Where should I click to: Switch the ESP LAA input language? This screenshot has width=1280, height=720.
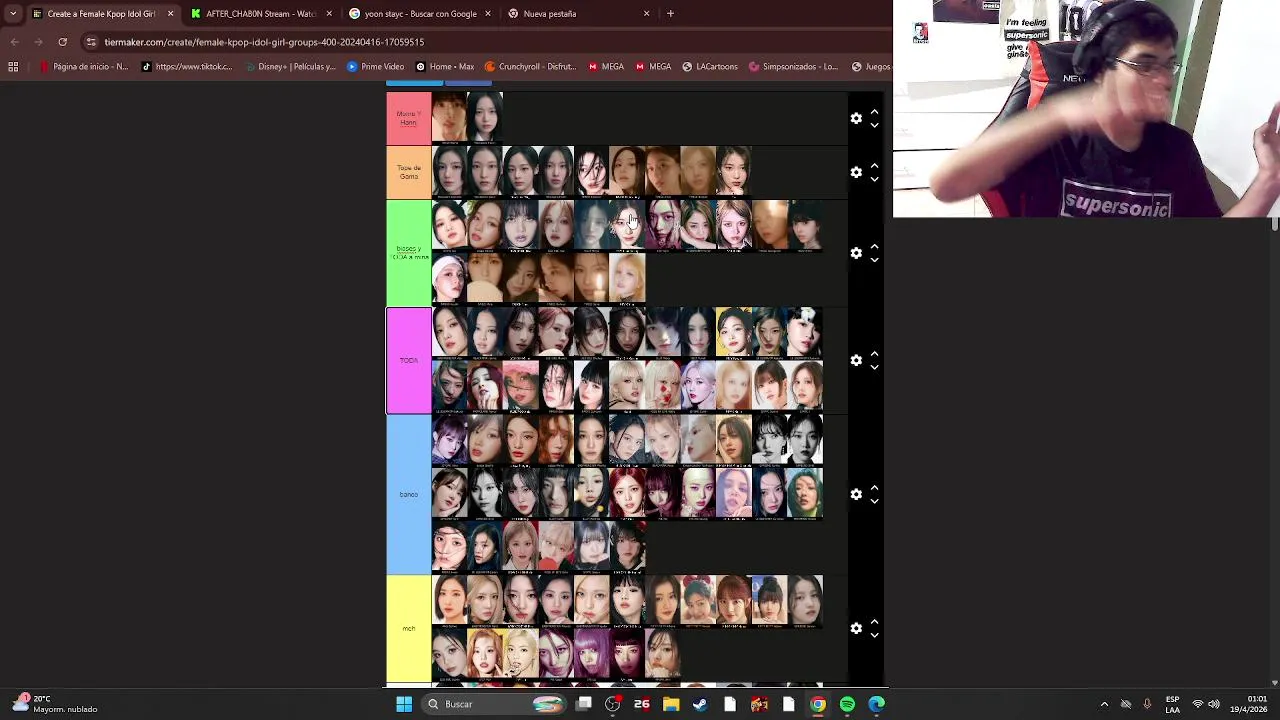[x=1172, y=704]
